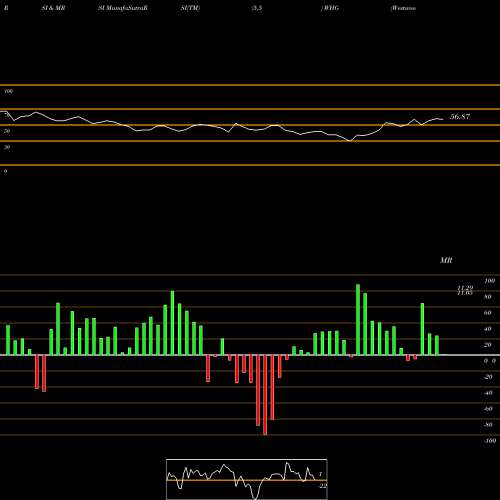Click the -100 label on MR right axis
Image resolution: width=500 pixels, height=500 pixels.
click(490, 441)
